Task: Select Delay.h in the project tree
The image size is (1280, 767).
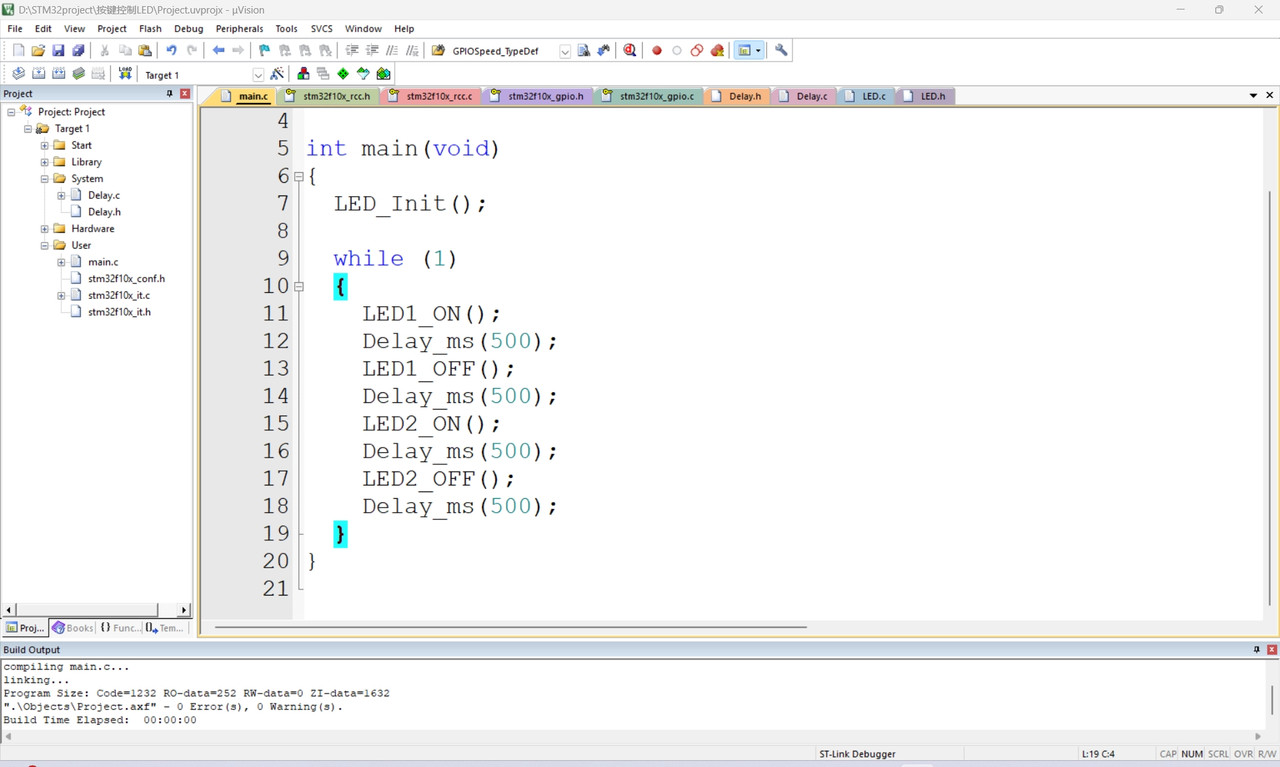Action: pyautogui.click(x=104, y=212)
